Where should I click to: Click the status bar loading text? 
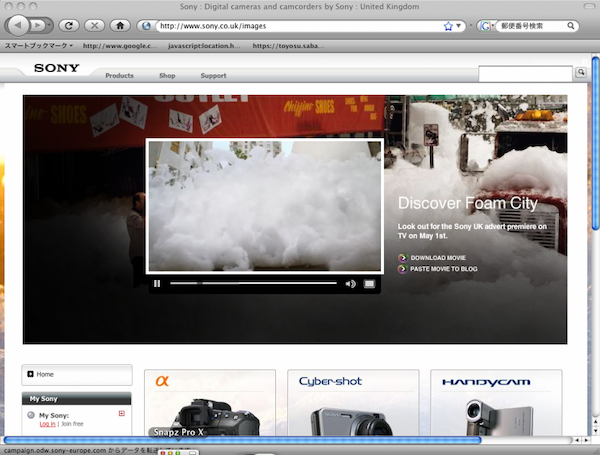point(98,450)
